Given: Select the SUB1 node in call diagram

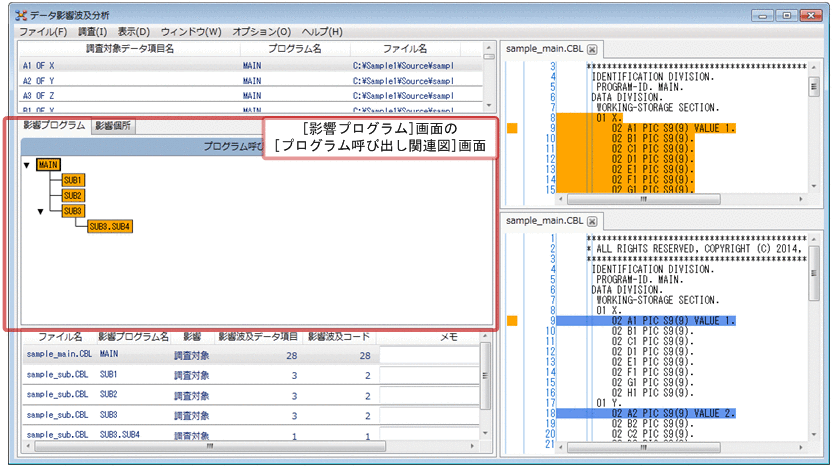Looking at the screenshot, I should (73, 180).
